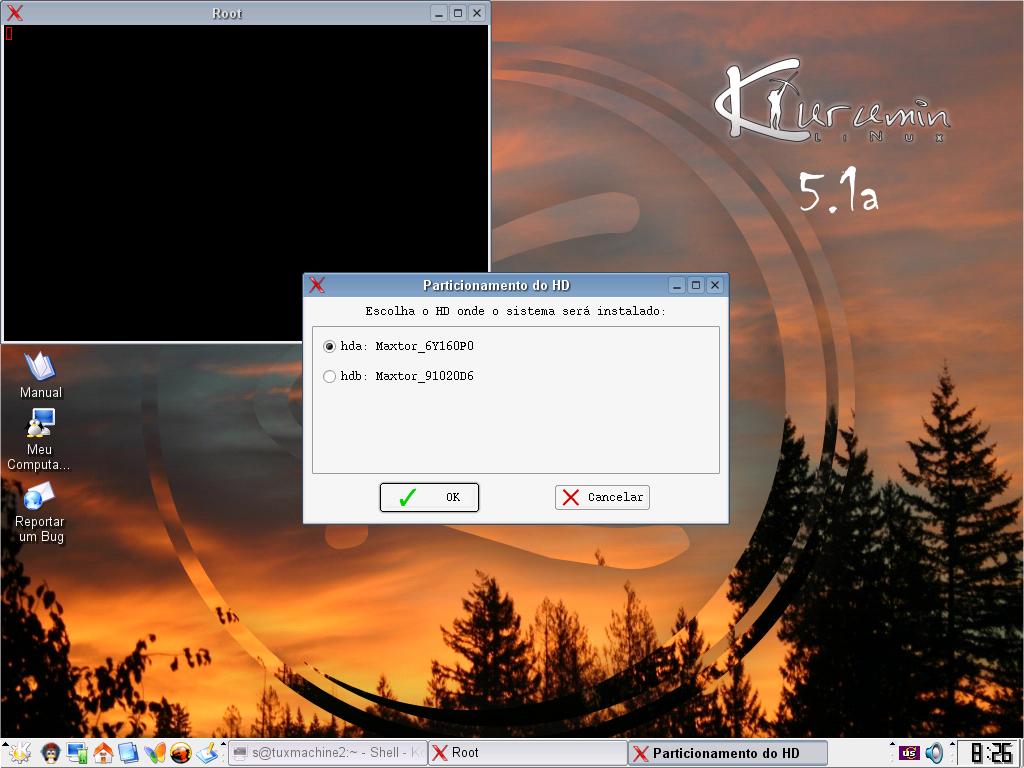The image size is (1024, 768).
Task: Confirm disk choice with the OK button
Action: tap(429, 497)
